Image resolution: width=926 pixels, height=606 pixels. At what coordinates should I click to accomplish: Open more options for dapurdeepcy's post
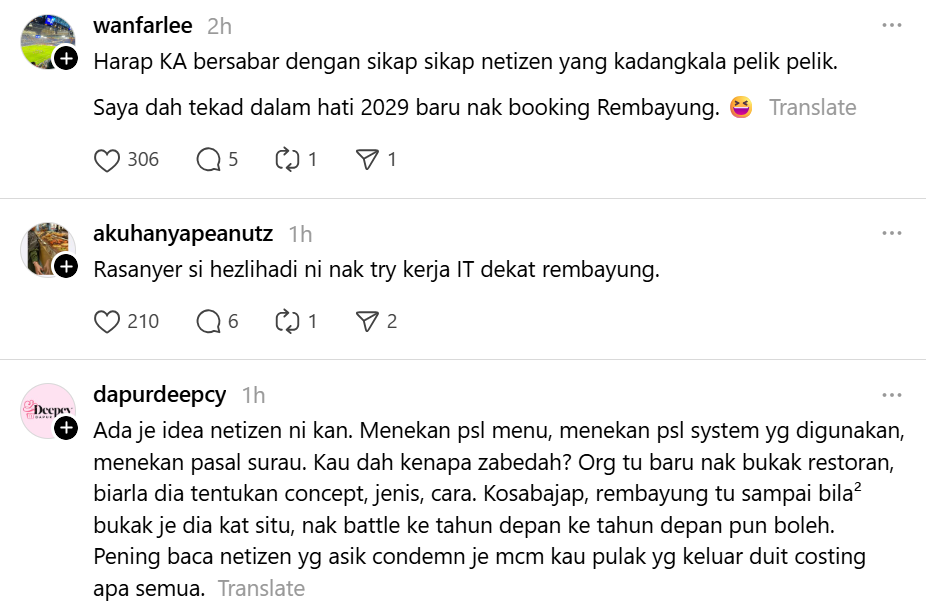pos(891,394)
